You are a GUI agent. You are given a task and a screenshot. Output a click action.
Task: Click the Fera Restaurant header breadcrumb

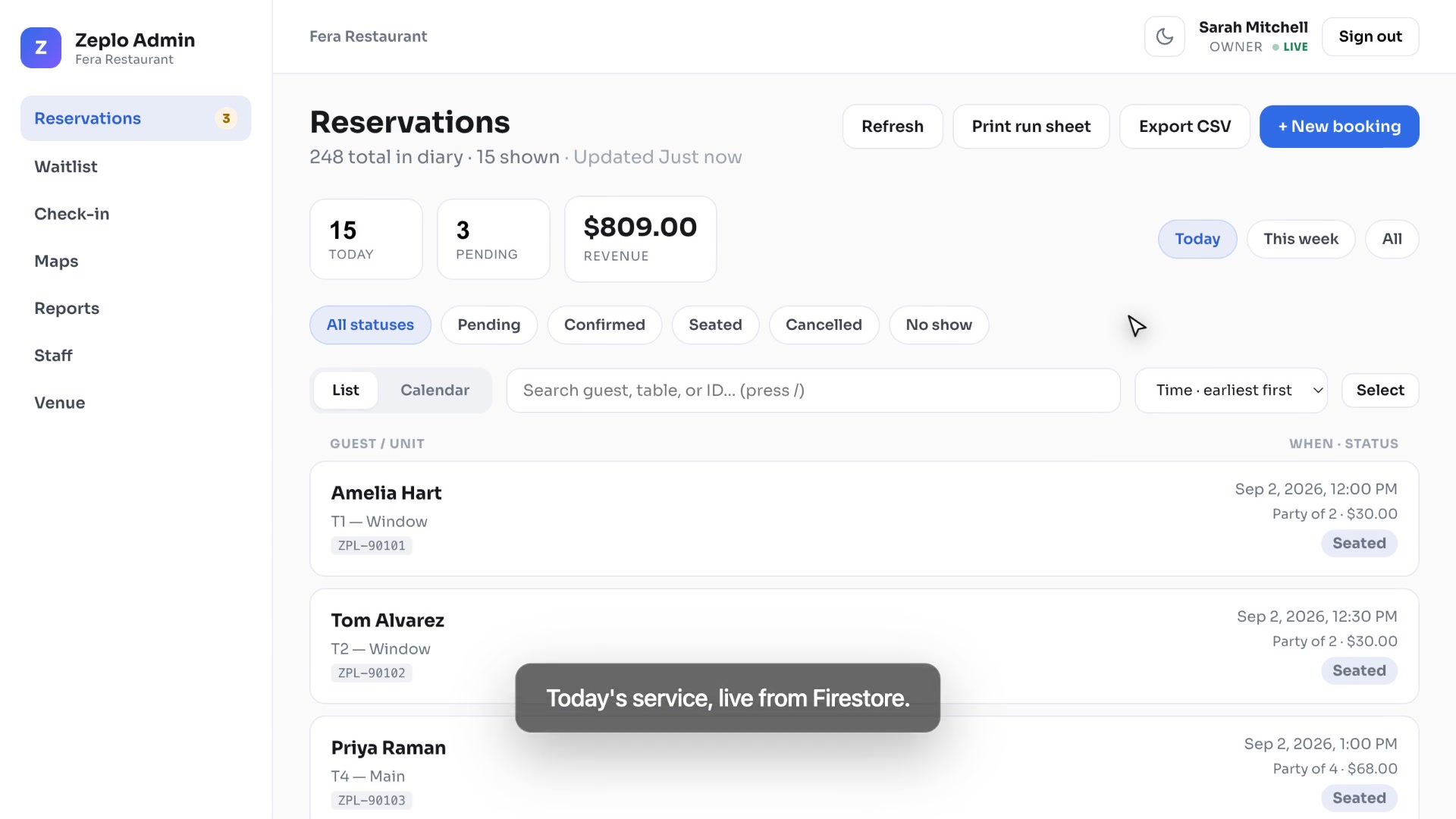[368, 36]
